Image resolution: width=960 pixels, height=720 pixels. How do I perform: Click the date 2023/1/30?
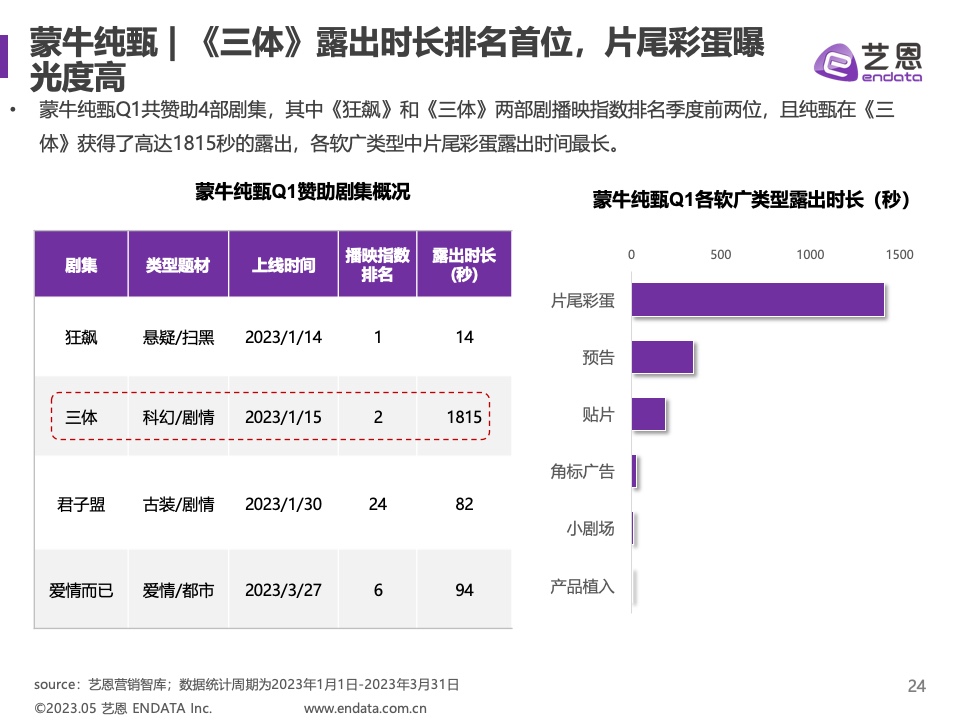pyautogui.click(x=283, y=504)
